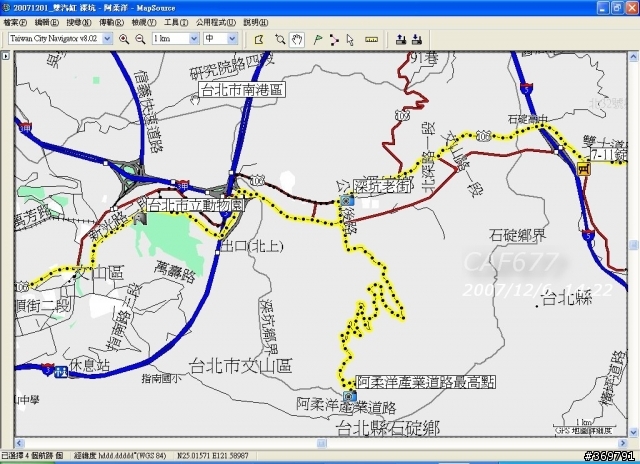
Task: Open the 說明 menu
Action: click(256, 22)
